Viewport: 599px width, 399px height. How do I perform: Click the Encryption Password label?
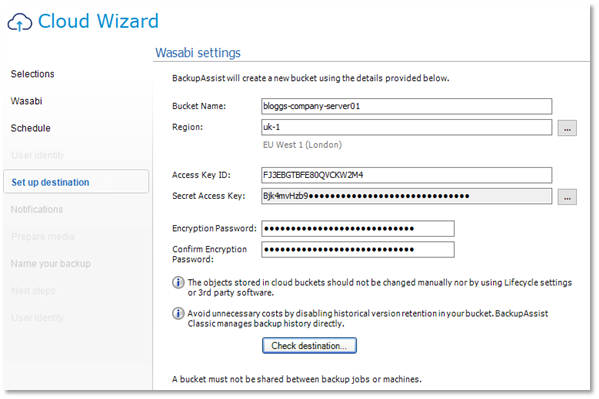214,228
